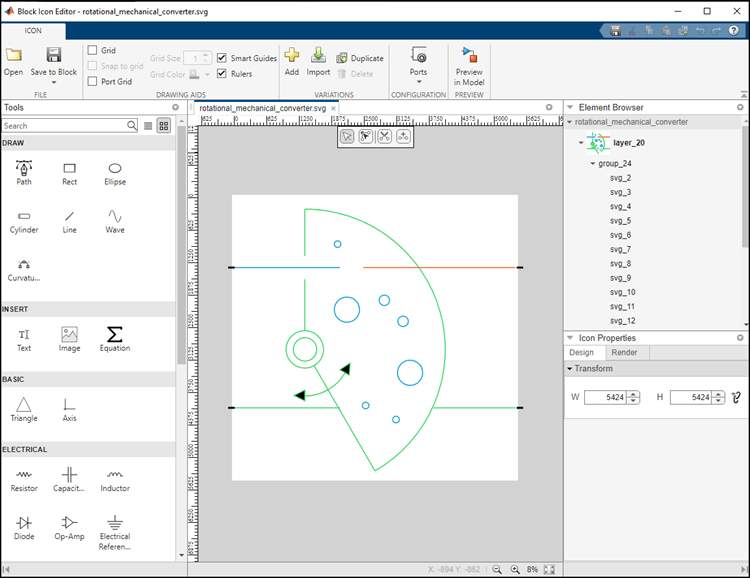The image size is (750, 578).
Task: Collapse the group_24 tree node
Action: (x=593, y=164)
